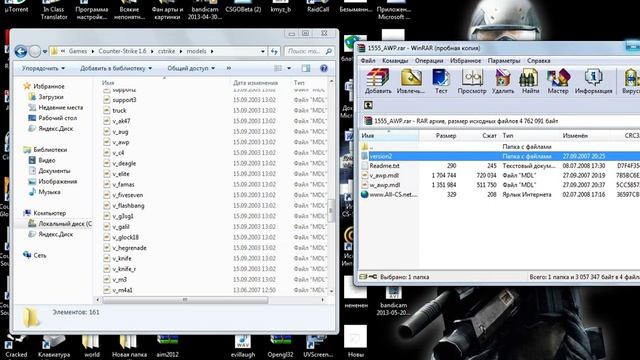Screen dimensions: 640x360
Task: Sort WinRAR list by Имя column
Action: tap(389, 135)
